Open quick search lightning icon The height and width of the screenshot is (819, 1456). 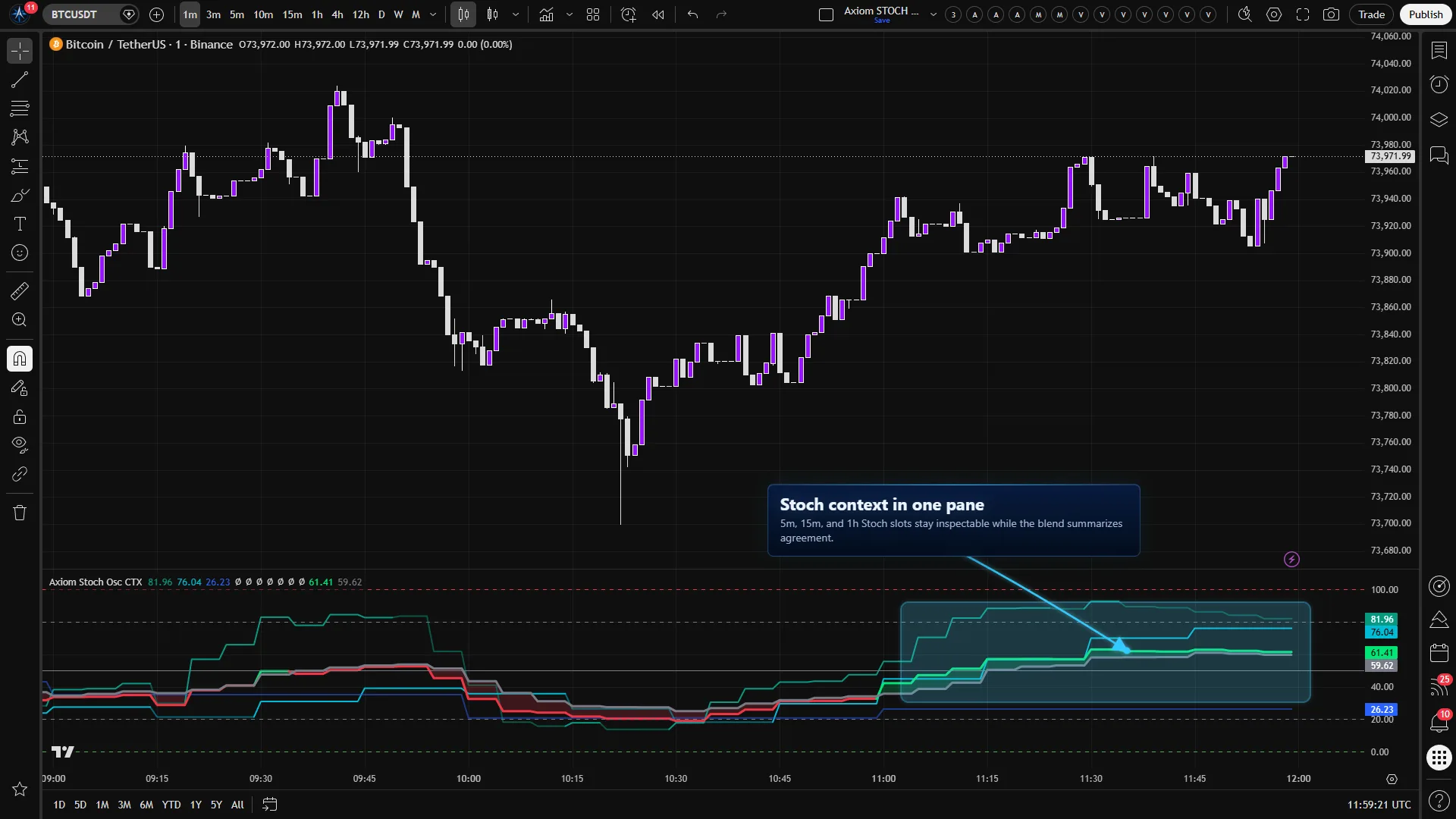click(1244, 14)
